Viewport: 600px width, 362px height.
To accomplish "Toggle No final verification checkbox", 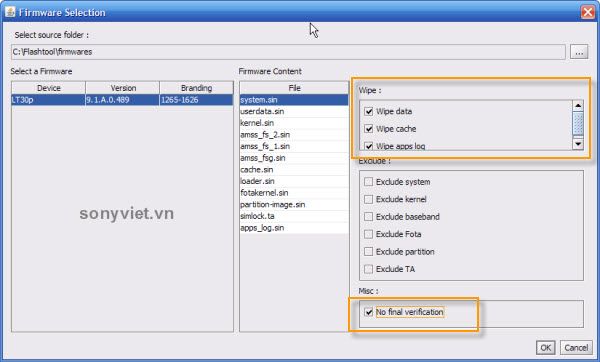I will tap(368, 312).
